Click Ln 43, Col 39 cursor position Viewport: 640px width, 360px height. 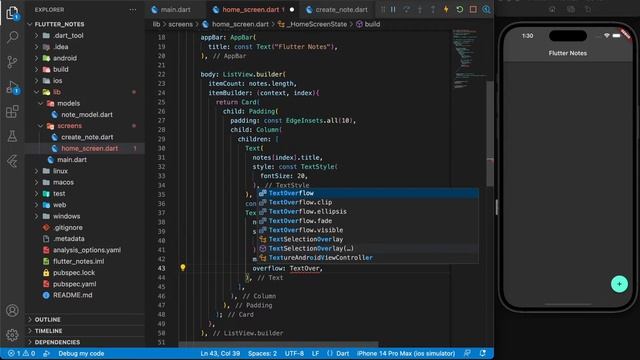220,353
